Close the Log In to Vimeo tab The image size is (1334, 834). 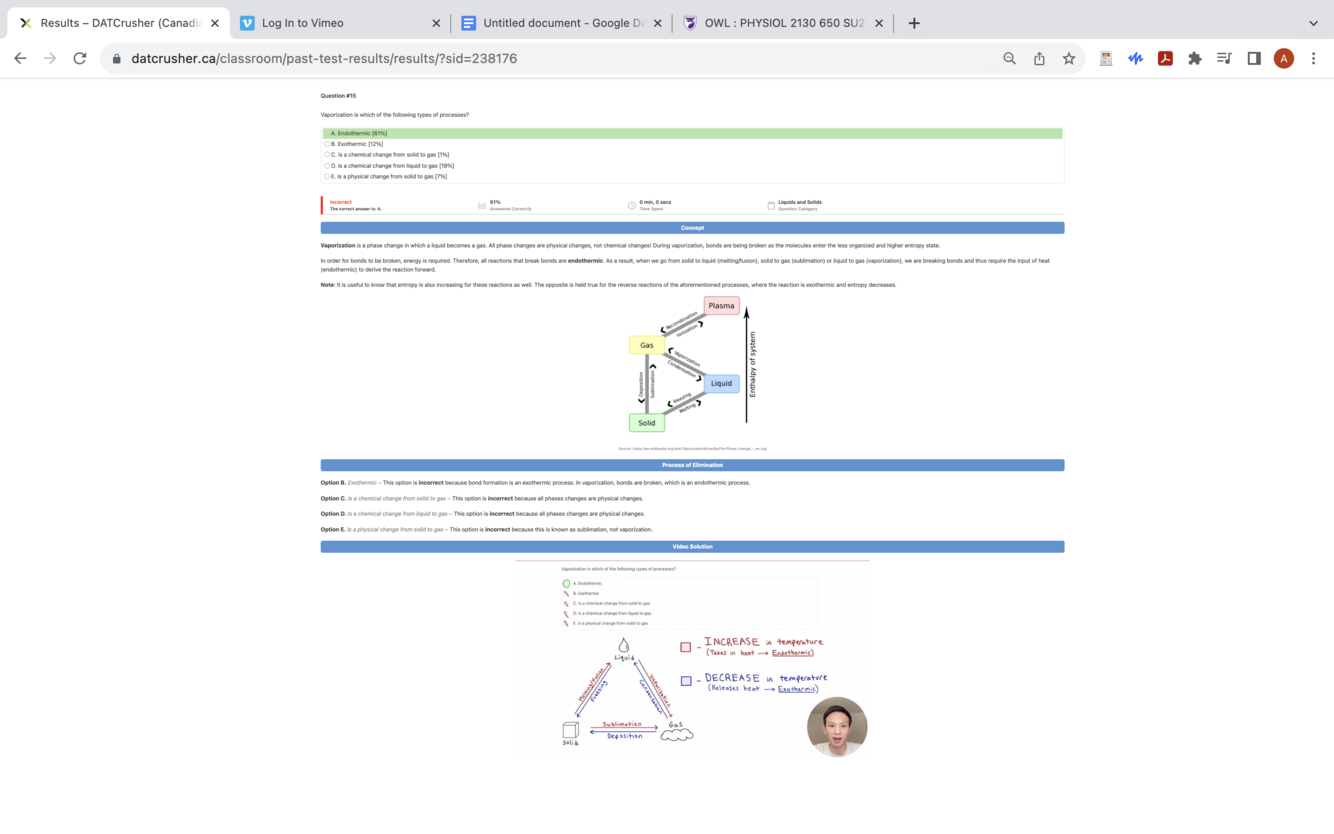pyautogui.click(x=436, y=23)
